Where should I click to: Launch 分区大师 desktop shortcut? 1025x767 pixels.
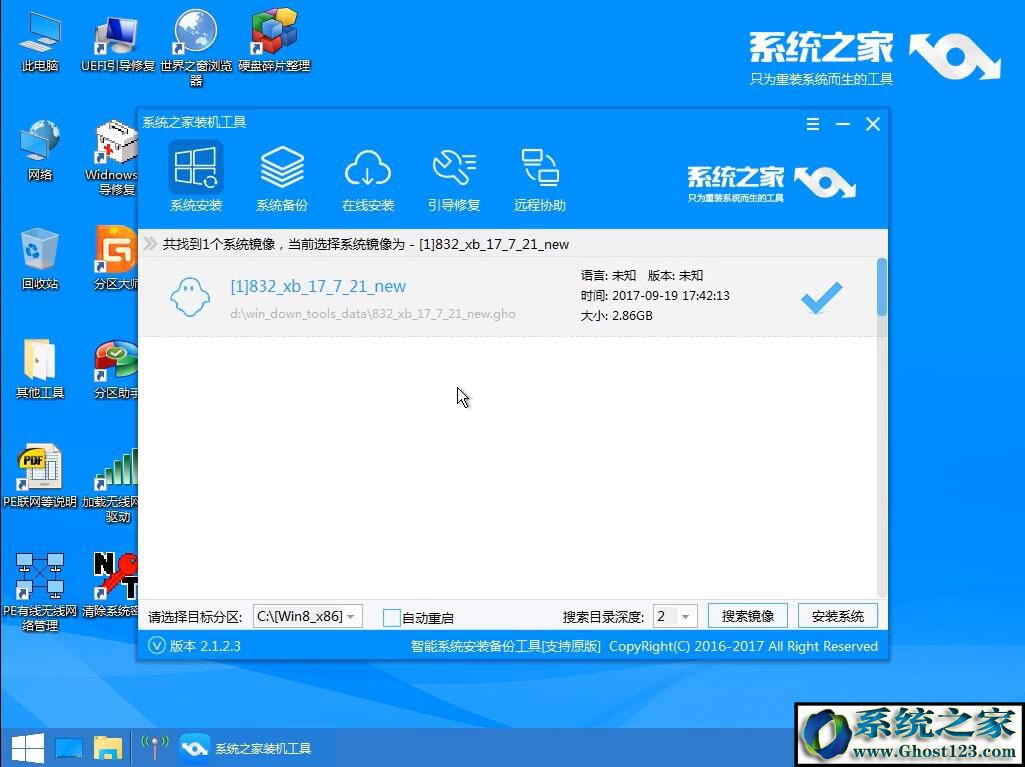pyautogui.click(x=116, y=259)
